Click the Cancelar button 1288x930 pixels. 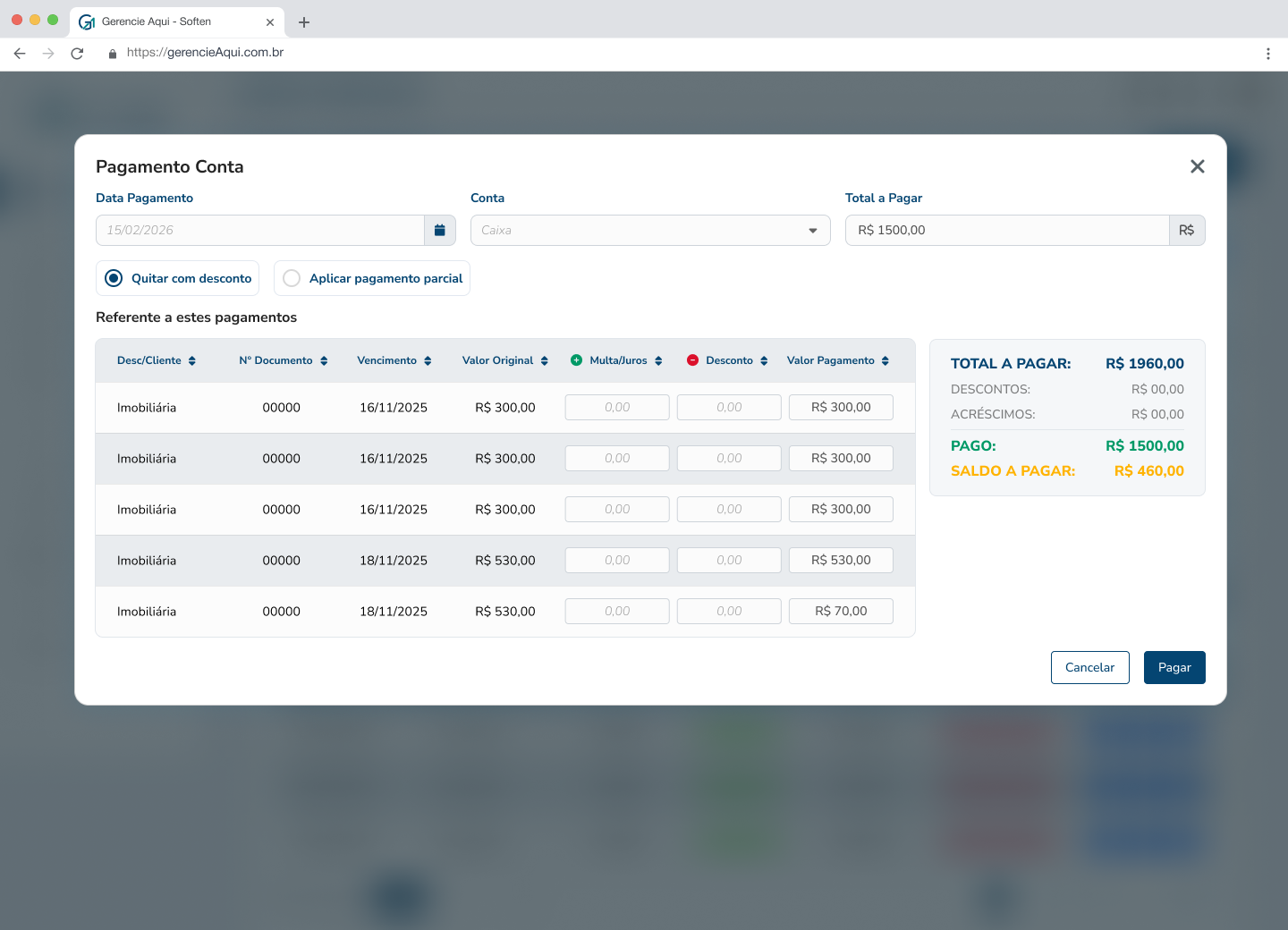point(1089,667)
